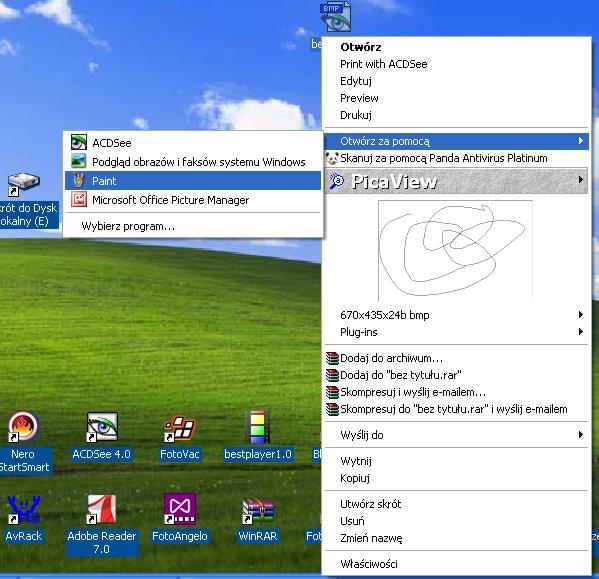Image resolution: width=599 pixels, height=579 pixels.
Task: Select Preview in context menu
Action: click(x=456, y=98)
